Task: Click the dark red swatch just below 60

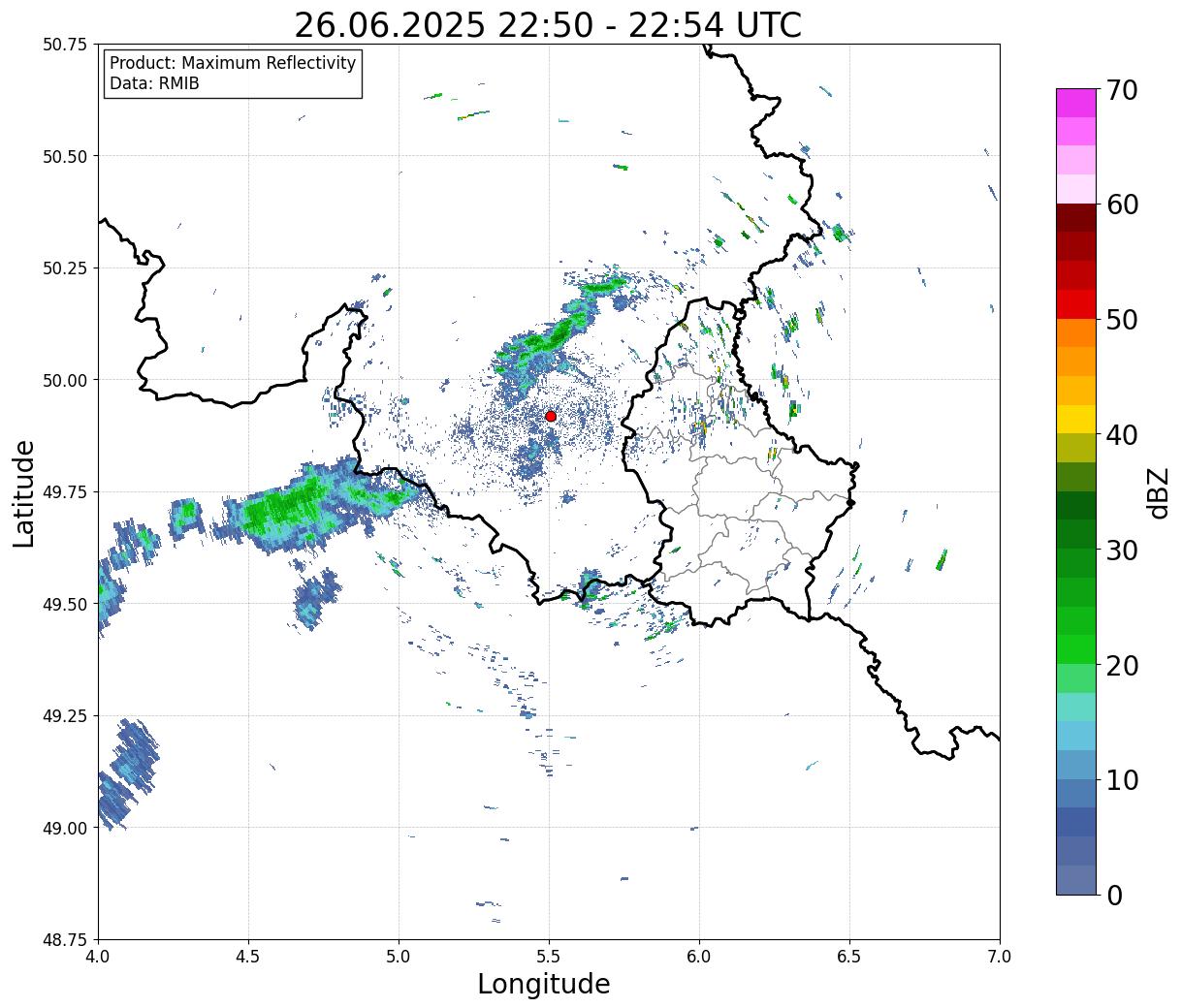Action: [1076, 218]
